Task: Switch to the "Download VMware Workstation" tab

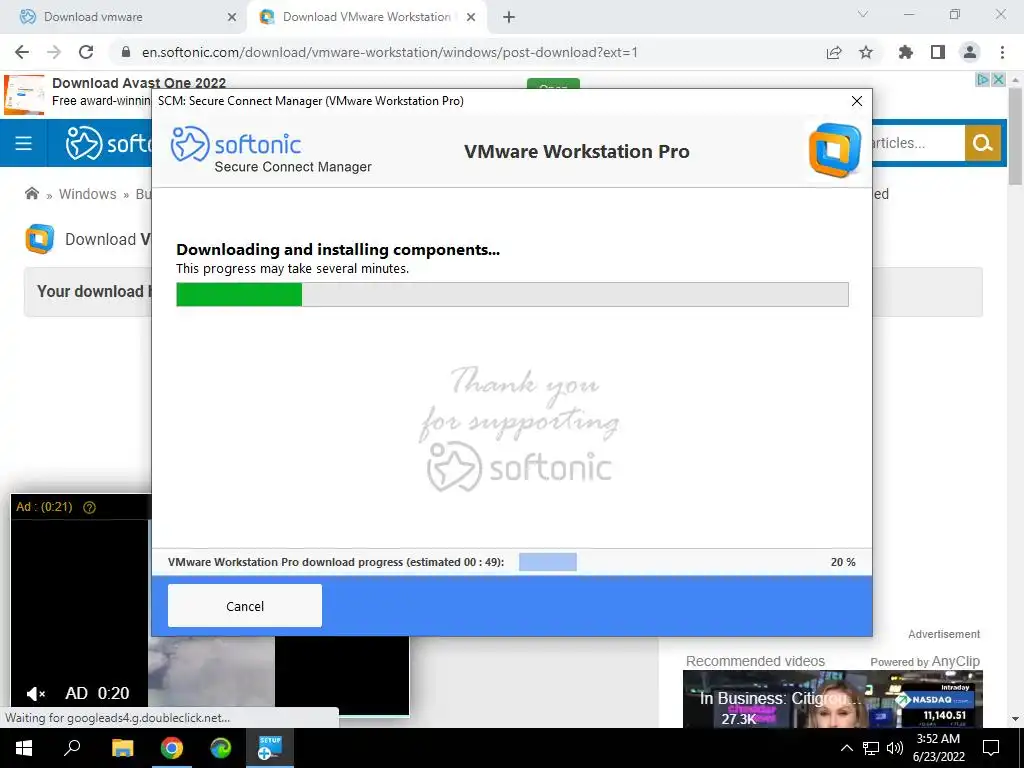Action: (x=366, y=17)
